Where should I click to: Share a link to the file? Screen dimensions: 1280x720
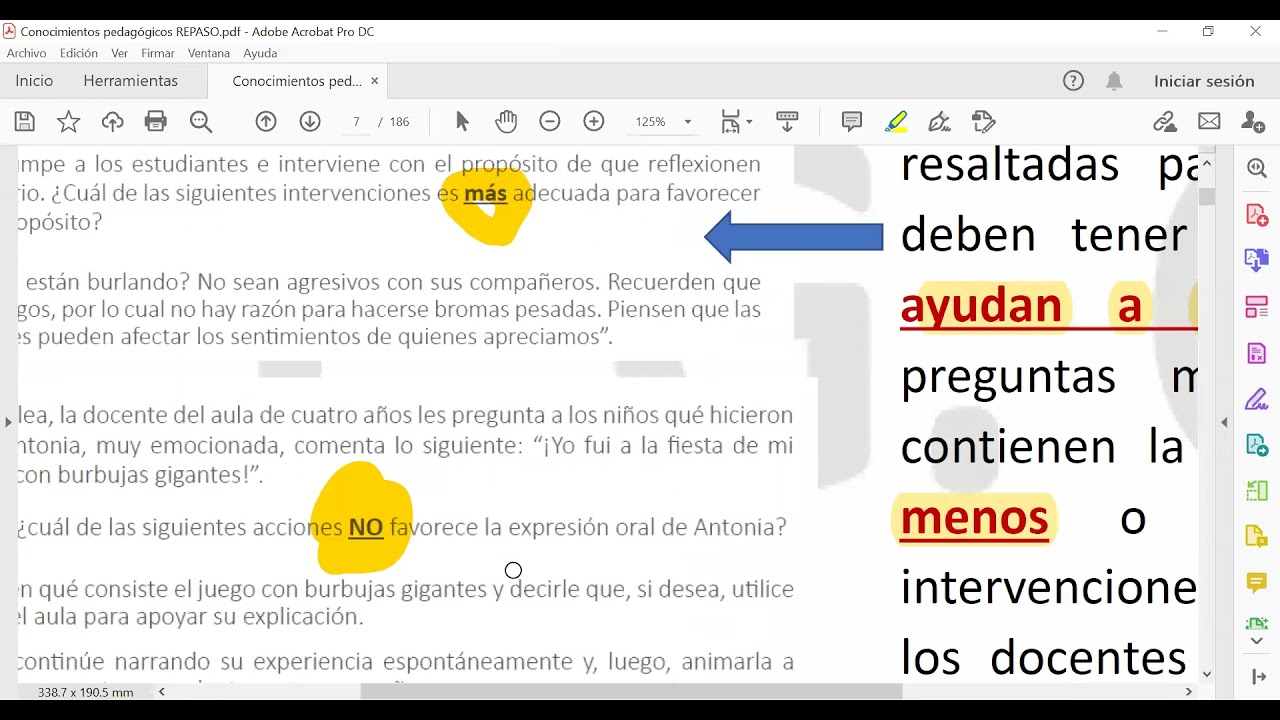click(x=1165, y=122)
